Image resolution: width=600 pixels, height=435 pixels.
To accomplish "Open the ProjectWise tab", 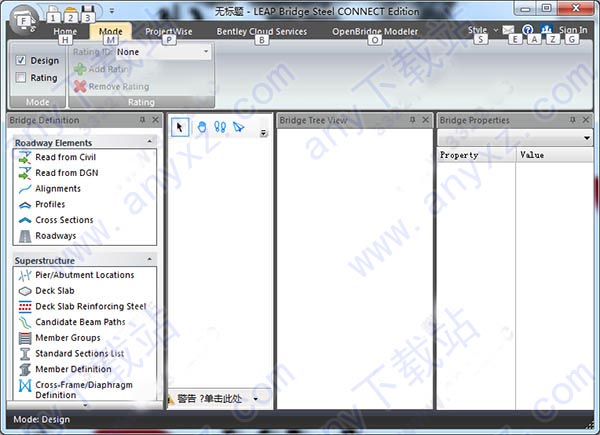I will (x=169, y=31).
